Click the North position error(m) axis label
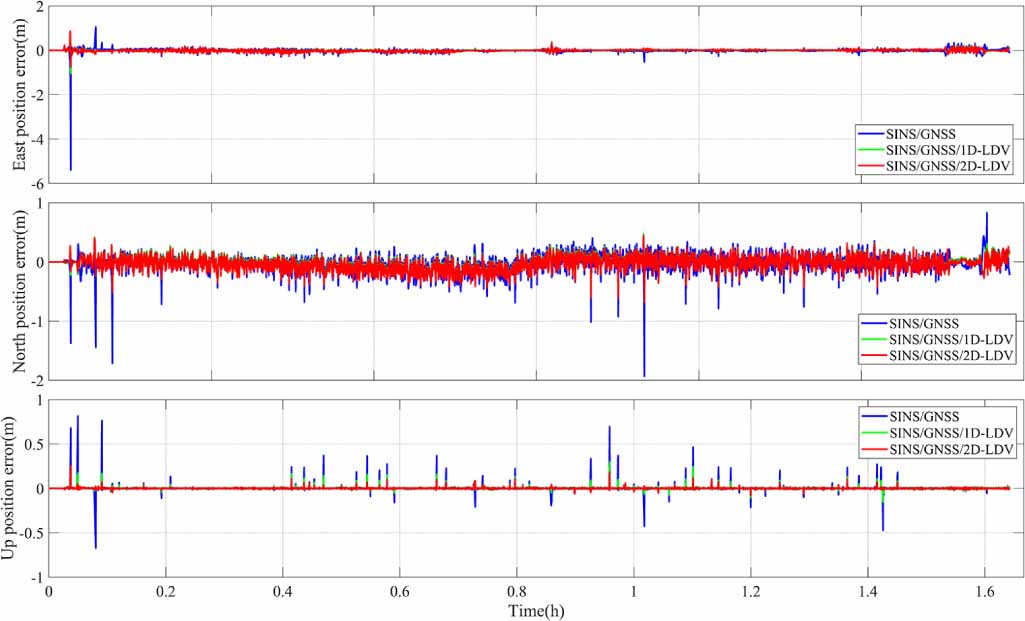Viewport: 1025px width, 621px height. tap(18, 290)
